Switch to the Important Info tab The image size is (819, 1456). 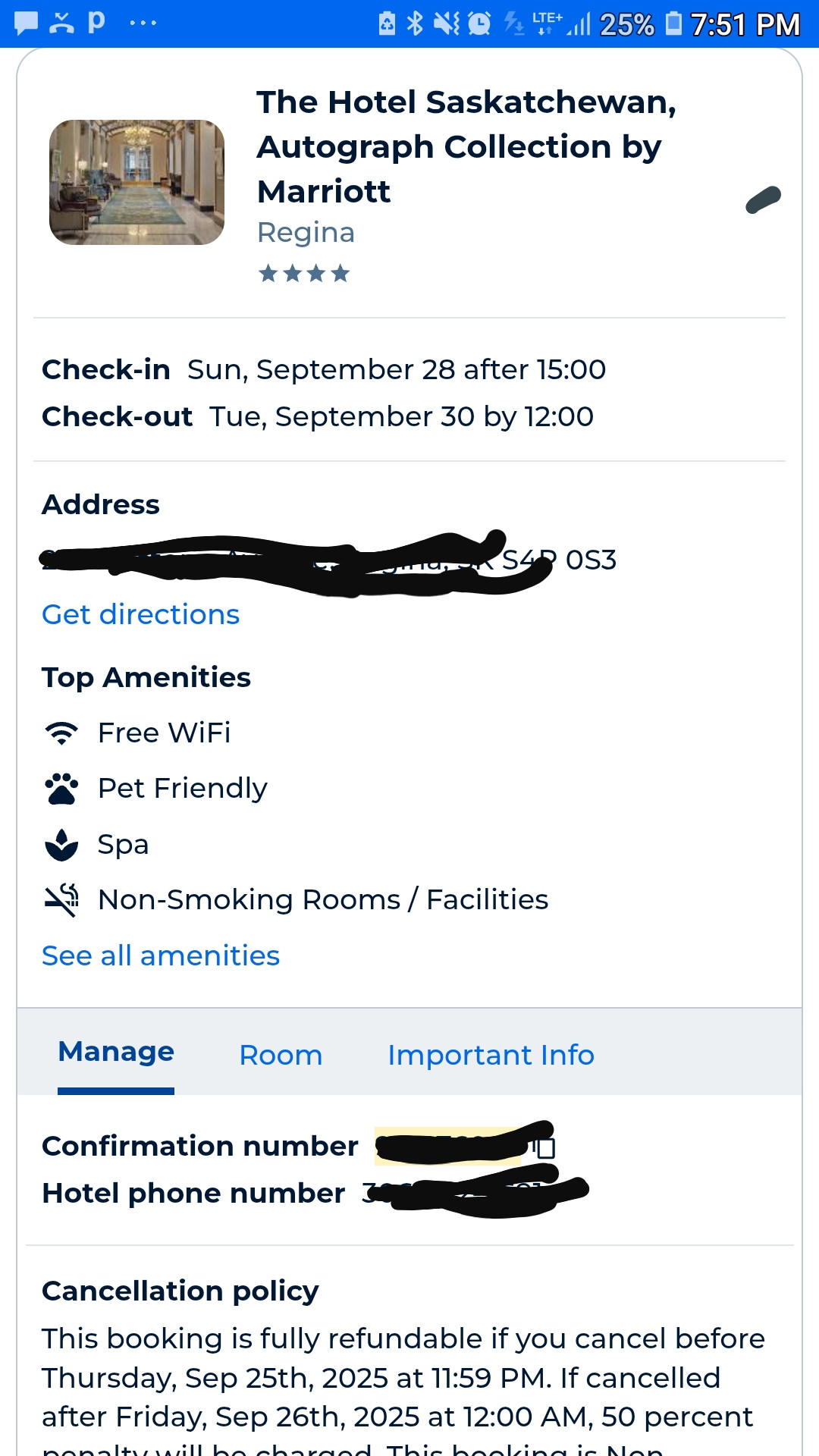[491, 1055]
